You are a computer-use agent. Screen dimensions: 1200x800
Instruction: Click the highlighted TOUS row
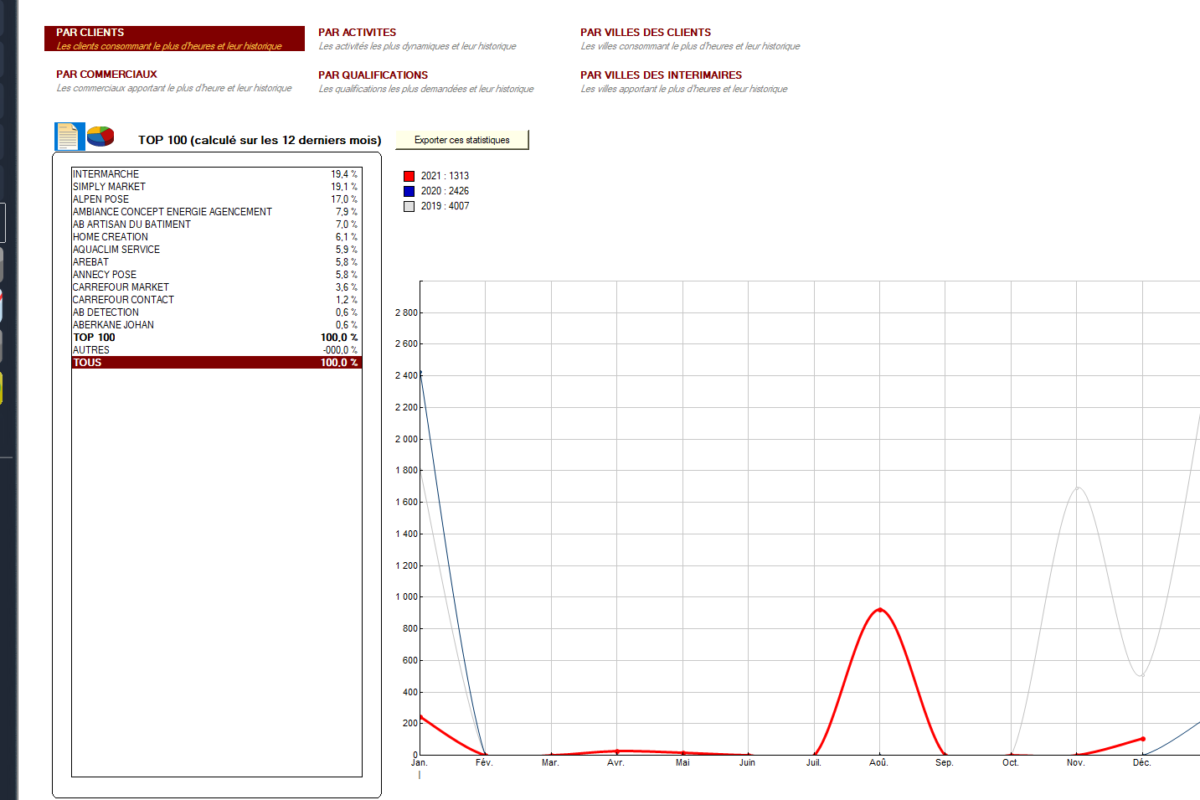tap(215, 363)
